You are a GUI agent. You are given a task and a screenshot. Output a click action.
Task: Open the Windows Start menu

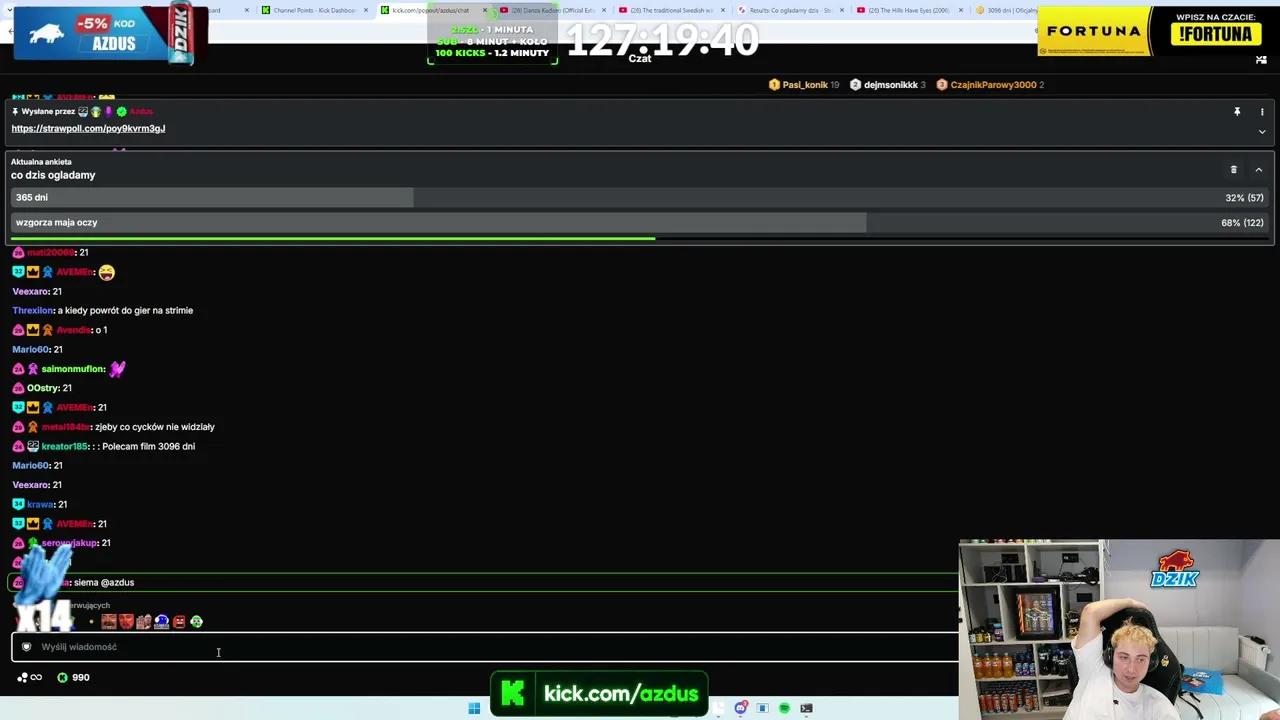click(474, 709)
